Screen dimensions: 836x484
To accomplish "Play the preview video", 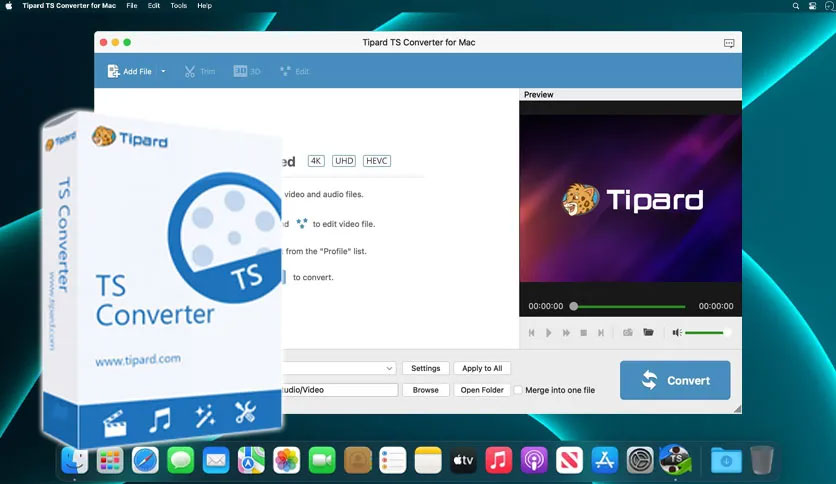I will pos(549,333).
